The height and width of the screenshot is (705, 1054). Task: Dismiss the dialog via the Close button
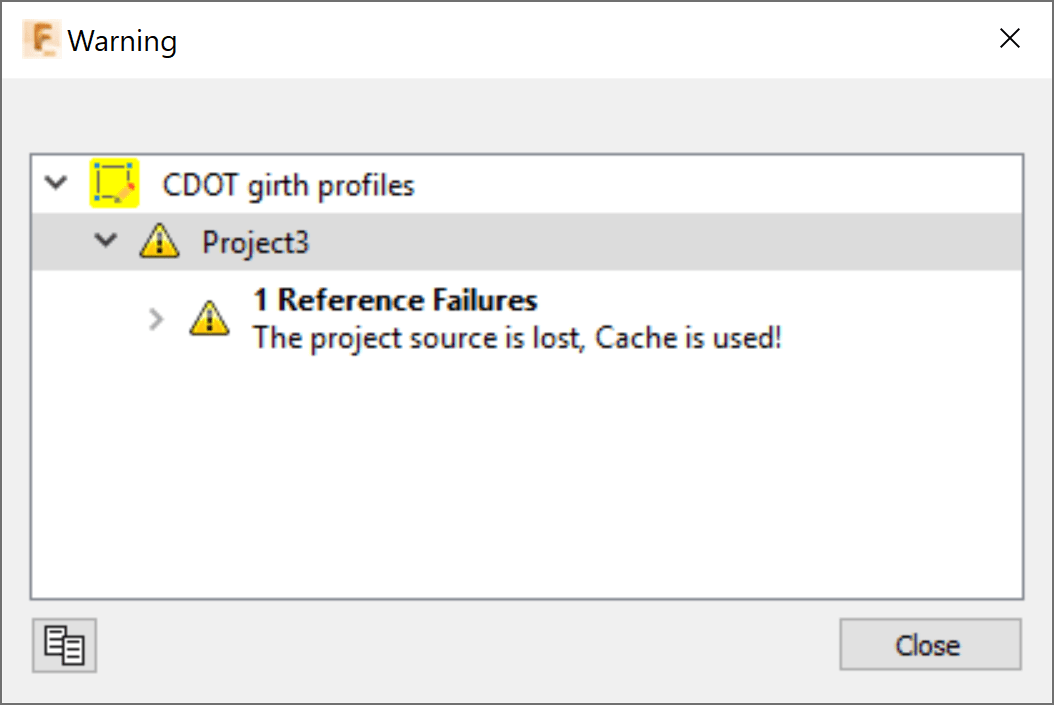coord(929,644)
